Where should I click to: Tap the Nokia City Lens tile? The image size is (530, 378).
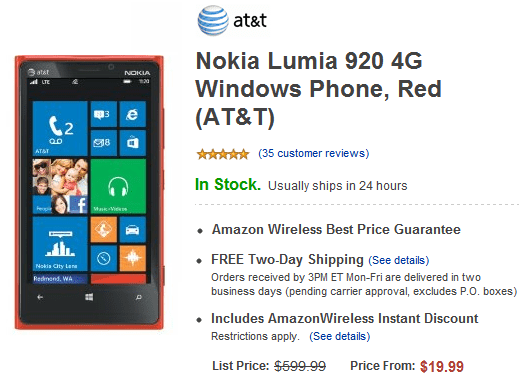pyautogui.click(x=60, y=244)
